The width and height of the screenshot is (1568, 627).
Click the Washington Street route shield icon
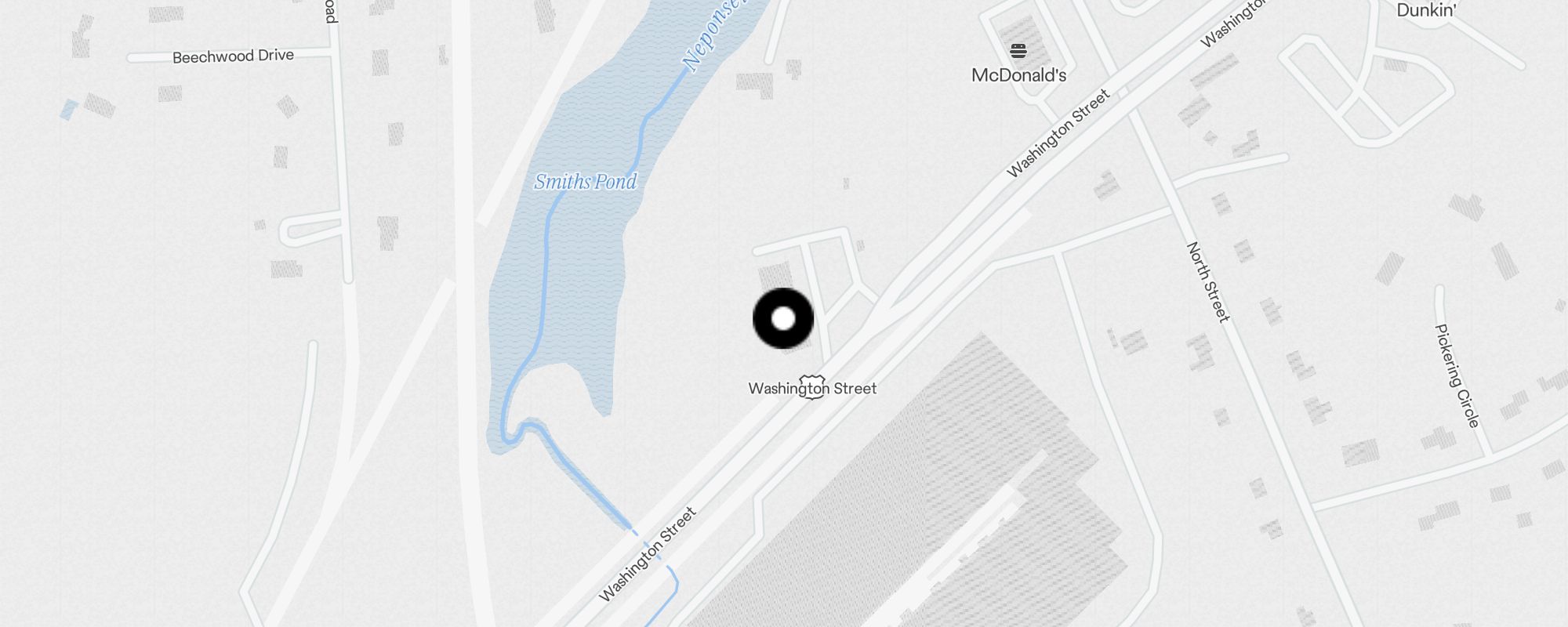pos(812,387)
